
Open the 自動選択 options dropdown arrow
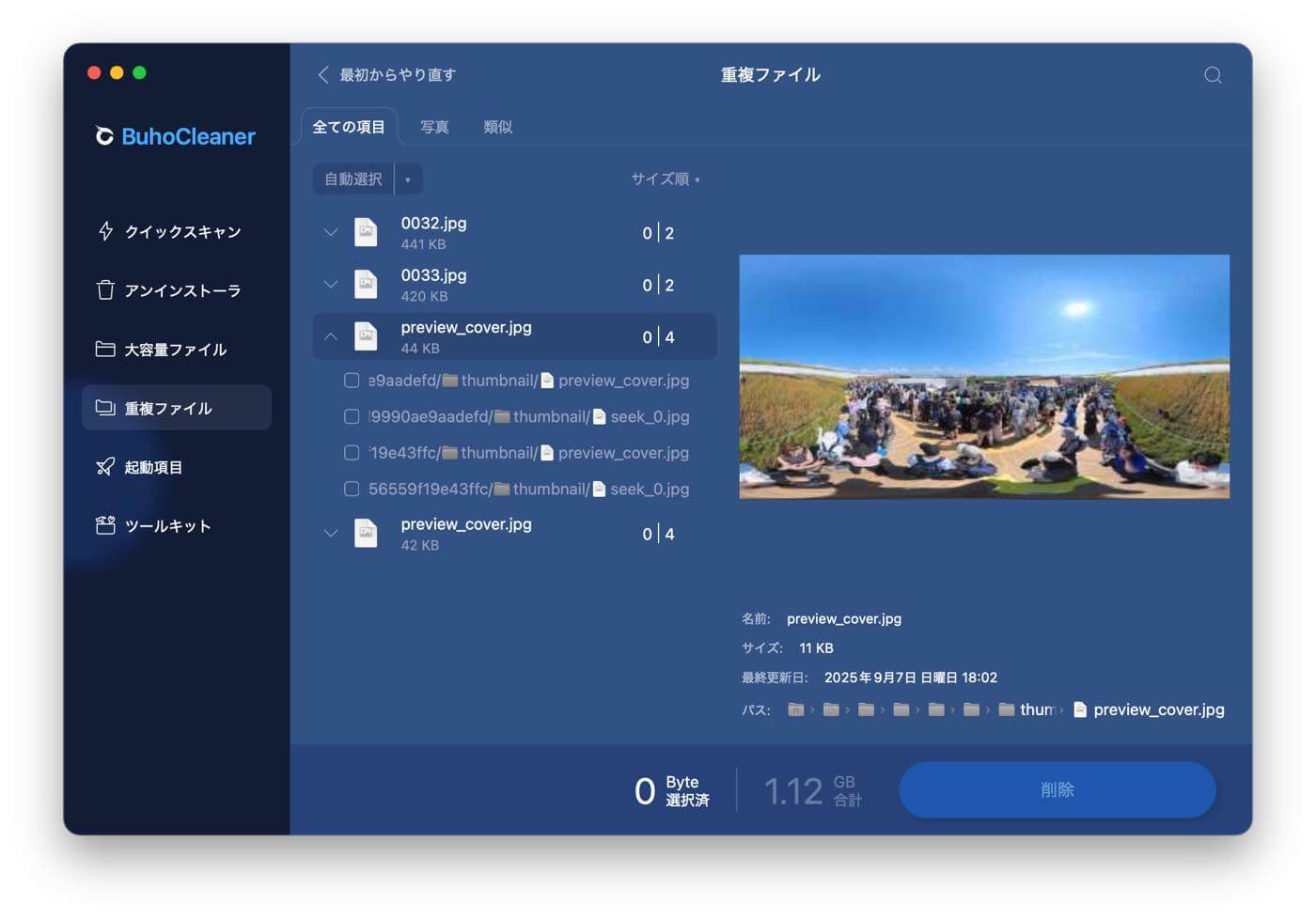(x=409, y=179)
